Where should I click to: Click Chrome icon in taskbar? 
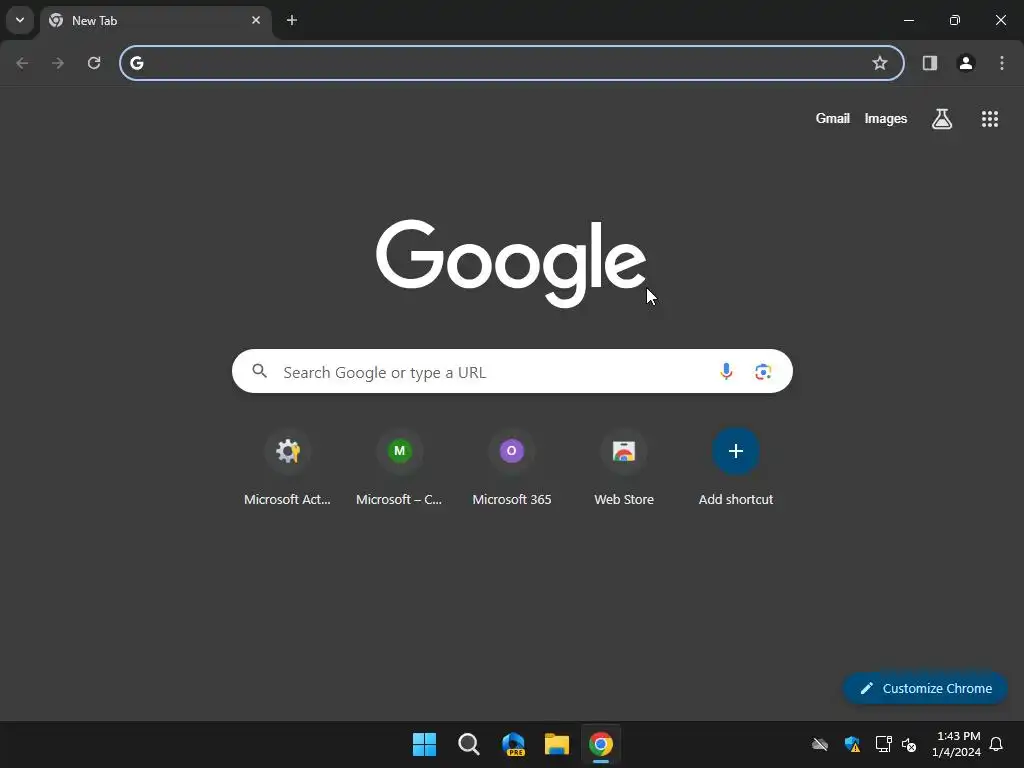coord(601,744)
